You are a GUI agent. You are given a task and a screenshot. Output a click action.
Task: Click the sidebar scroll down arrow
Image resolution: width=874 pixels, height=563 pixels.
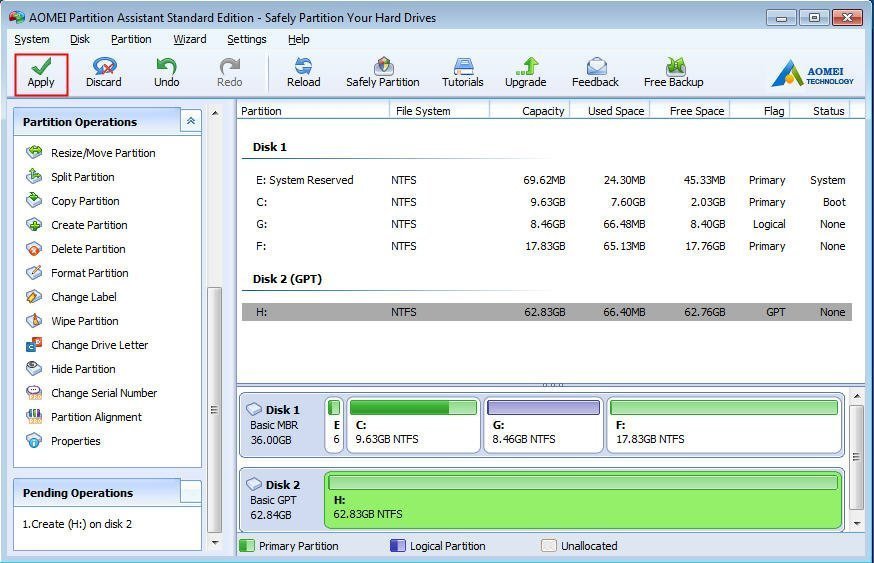coord(215,542)
